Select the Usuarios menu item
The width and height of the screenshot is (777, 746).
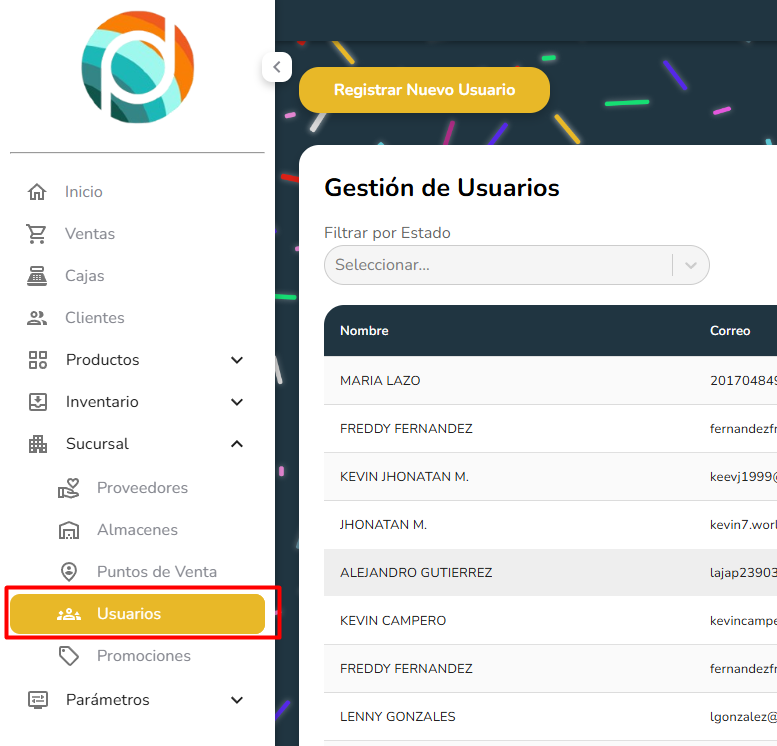(x=137, y=614)
